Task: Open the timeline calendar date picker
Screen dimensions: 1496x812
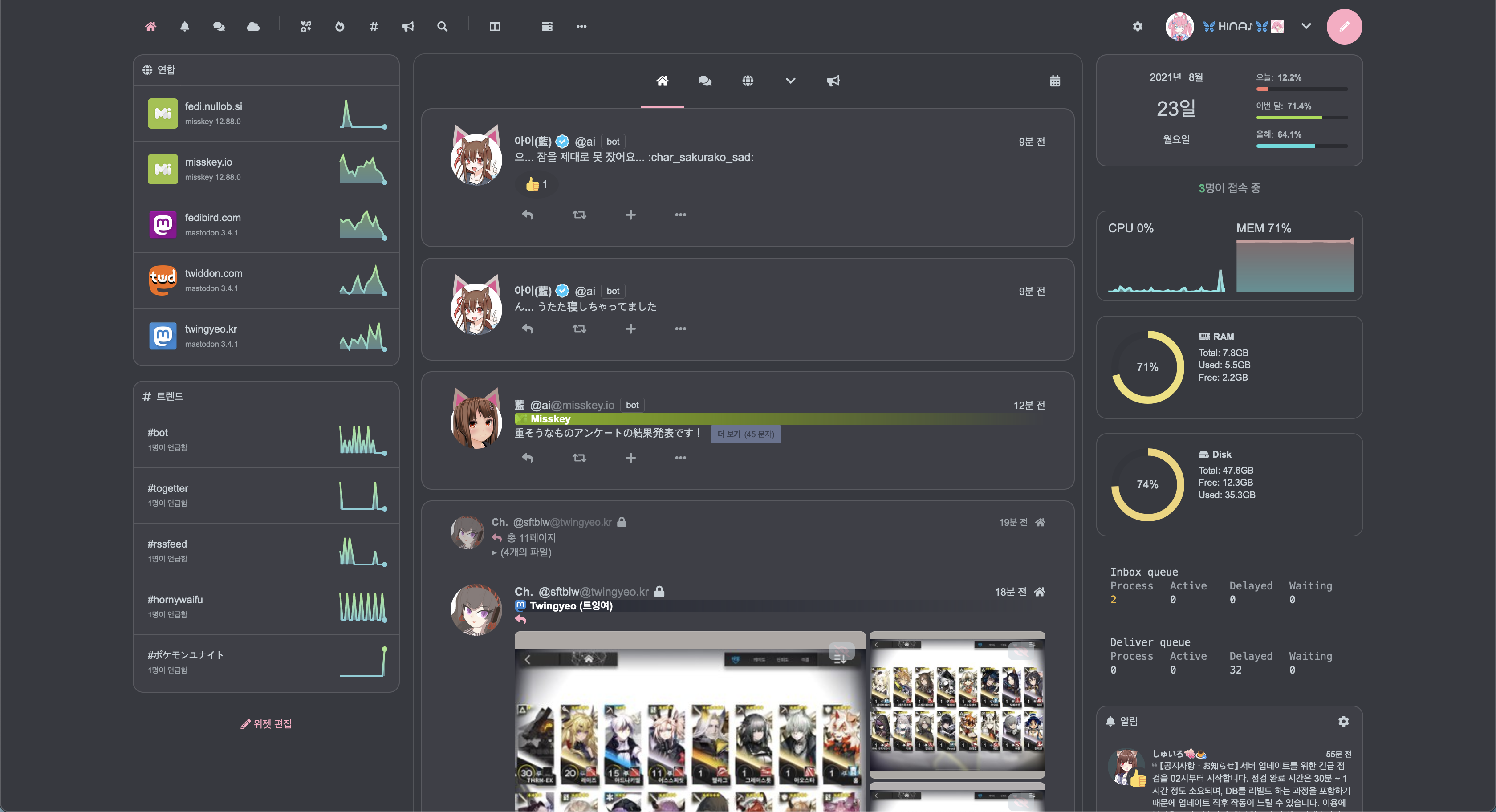Action: pyautogui.click(x=1055, y=81)
